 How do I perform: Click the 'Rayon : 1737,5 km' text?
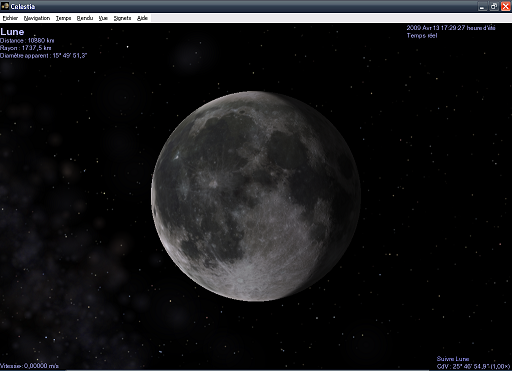coord(26,48)
